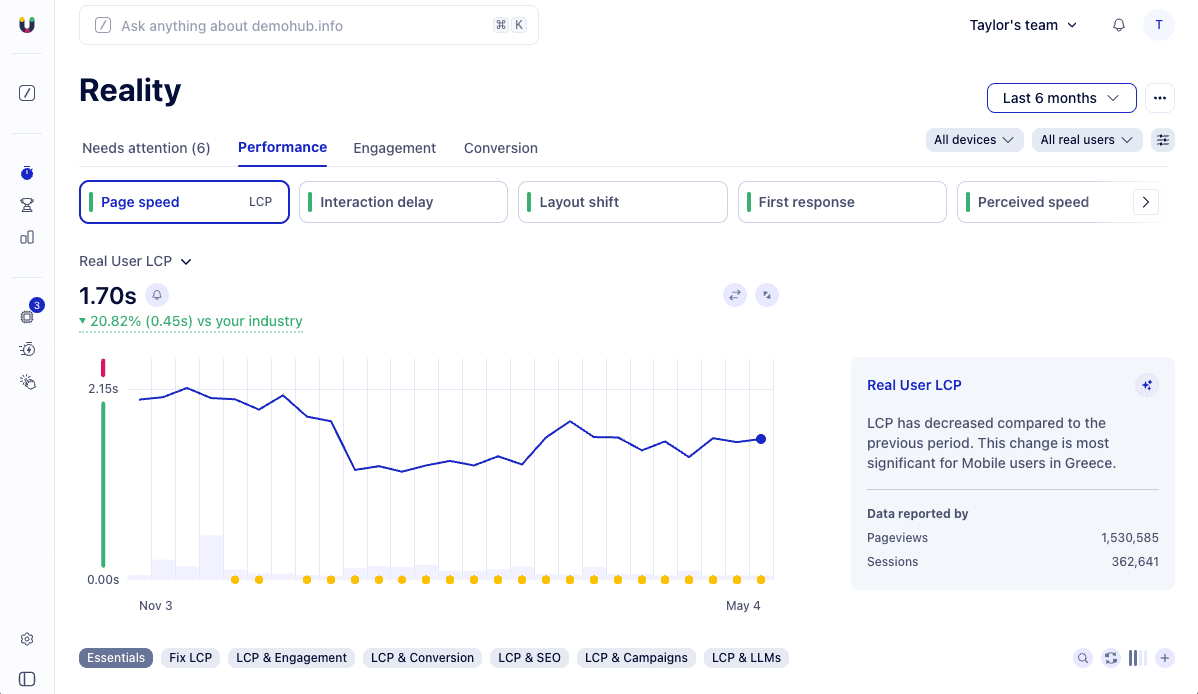Select the Interaction delay metric card
Viewport: 1198px width, 694px height.
403,202
